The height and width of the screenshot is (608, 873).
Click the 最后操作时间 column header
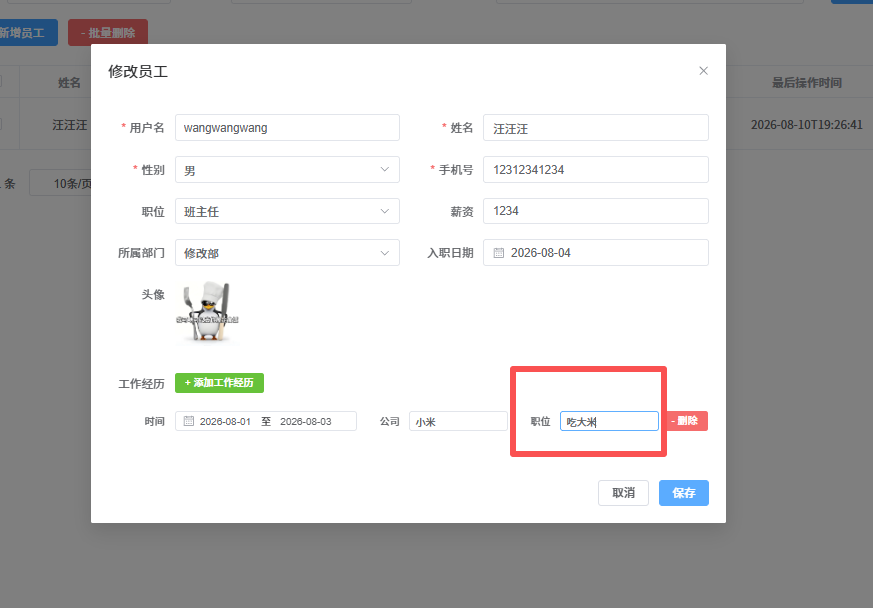[806, 82]
